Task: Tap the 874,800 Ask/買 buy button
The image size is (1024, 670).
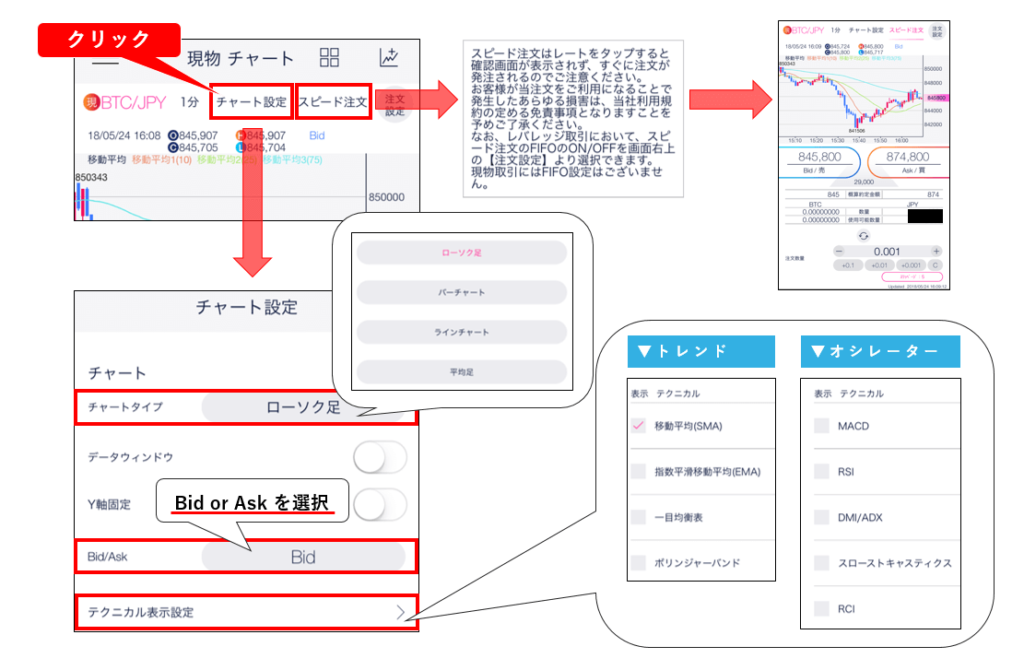Action: click(906, 160)
